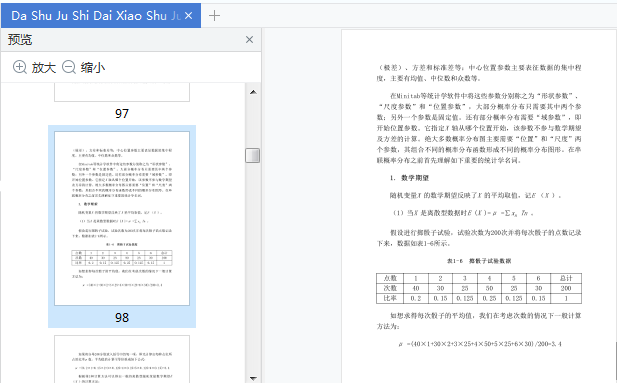Click the 放大 zoom in label
The image size is (617, 383).
(x=44, y=67)
